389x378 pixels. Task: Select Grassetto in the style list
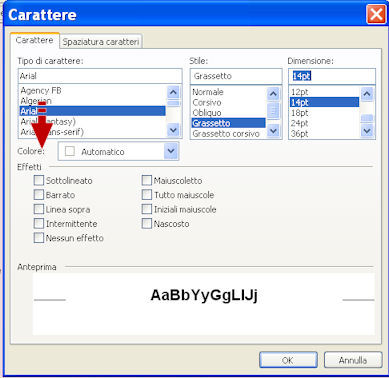pos(229,123)
